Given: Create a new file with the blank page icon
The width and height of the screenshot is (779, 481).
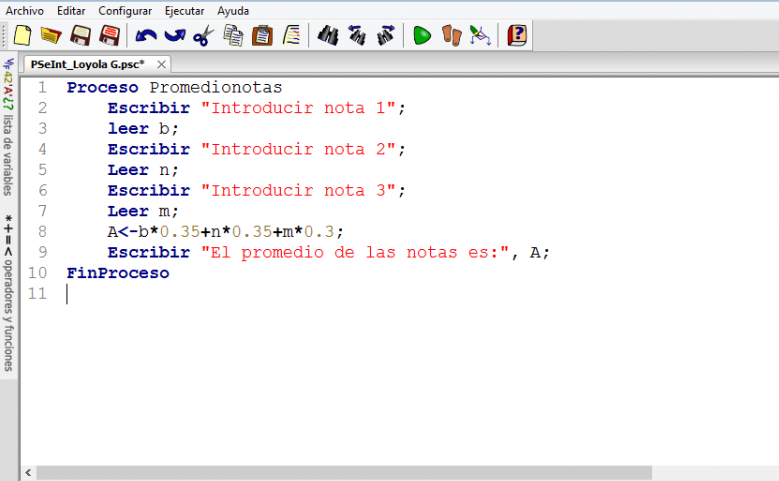Looking at the screenshot, I should click(x=22, y=36).
